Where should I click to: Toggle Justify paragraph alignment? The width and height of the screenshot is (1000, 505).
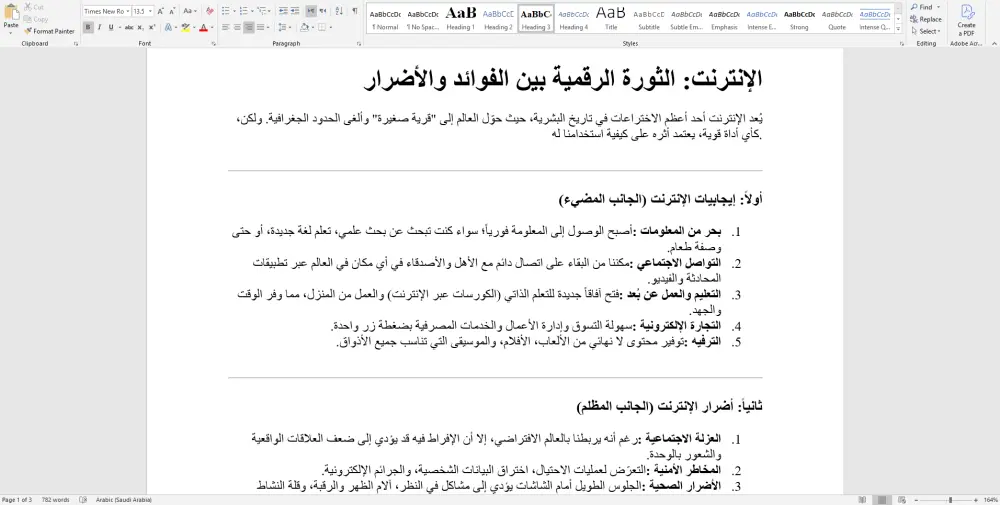(x=260, y=27)
